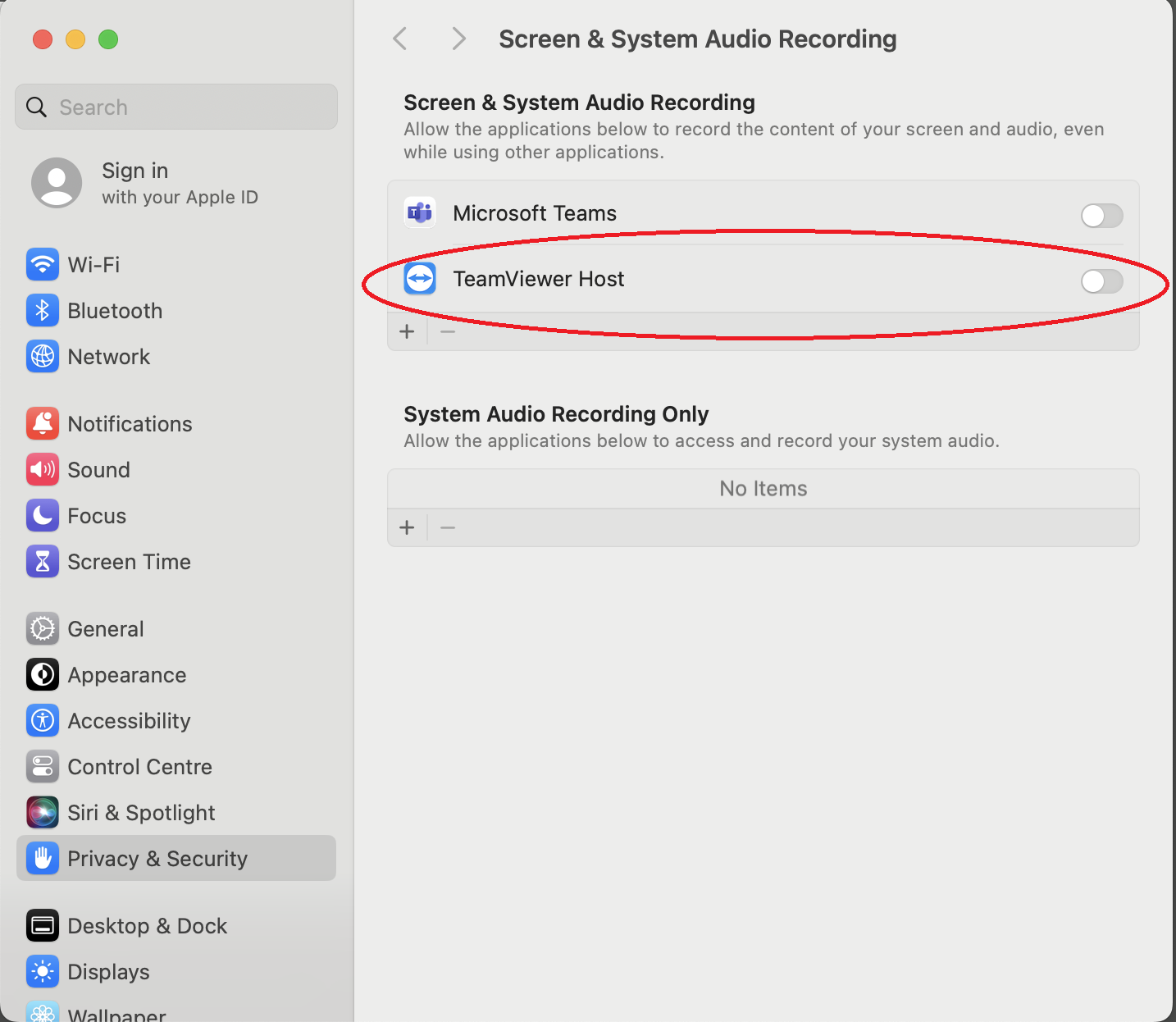Add app to System Audio Recording Only list
Screen dimensions: 1176x1022
pyautogui.click(x=407, y=527)
